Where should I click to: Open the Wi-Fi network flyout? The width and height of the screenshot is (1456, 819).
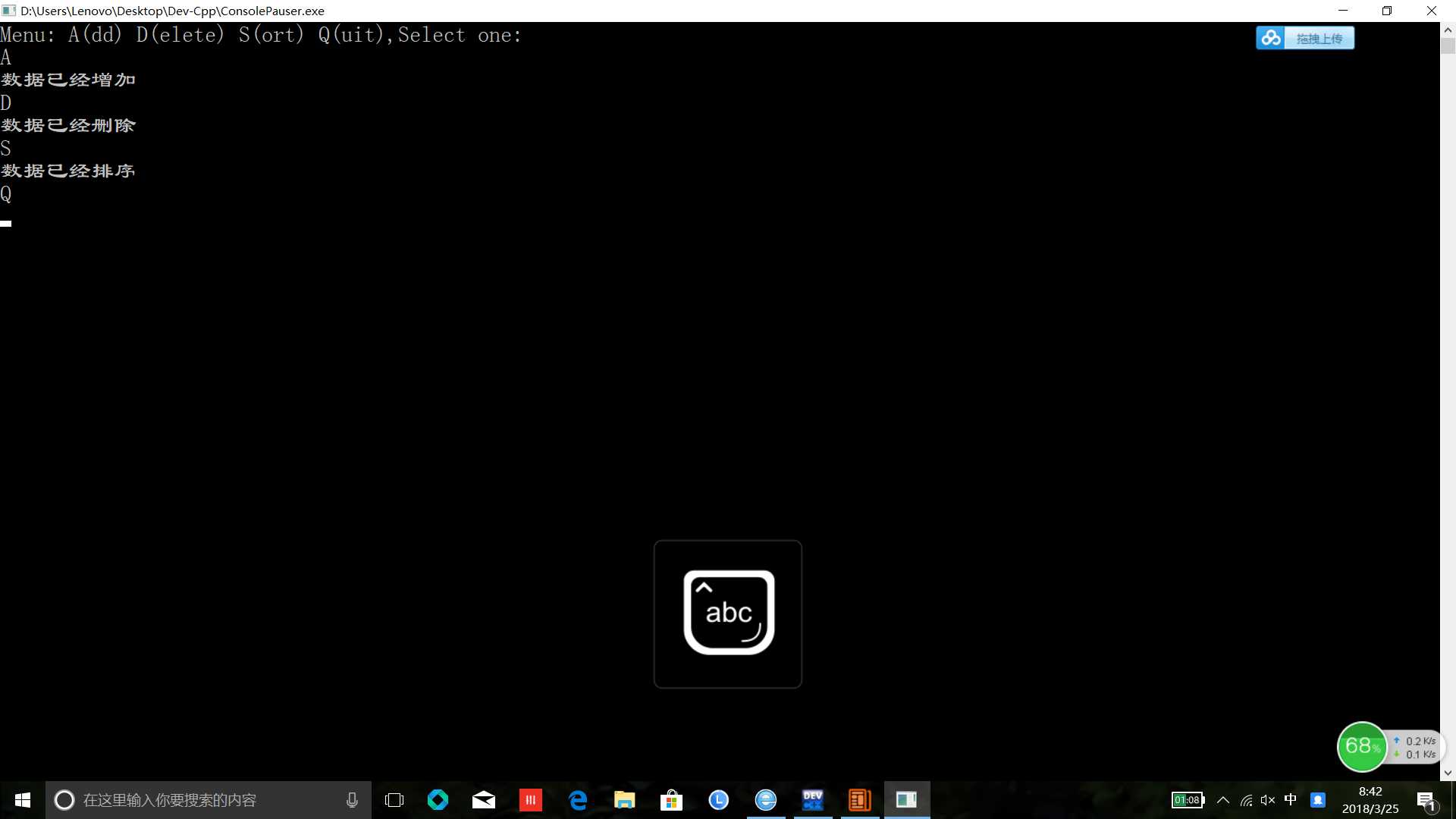coord(1246,800)
